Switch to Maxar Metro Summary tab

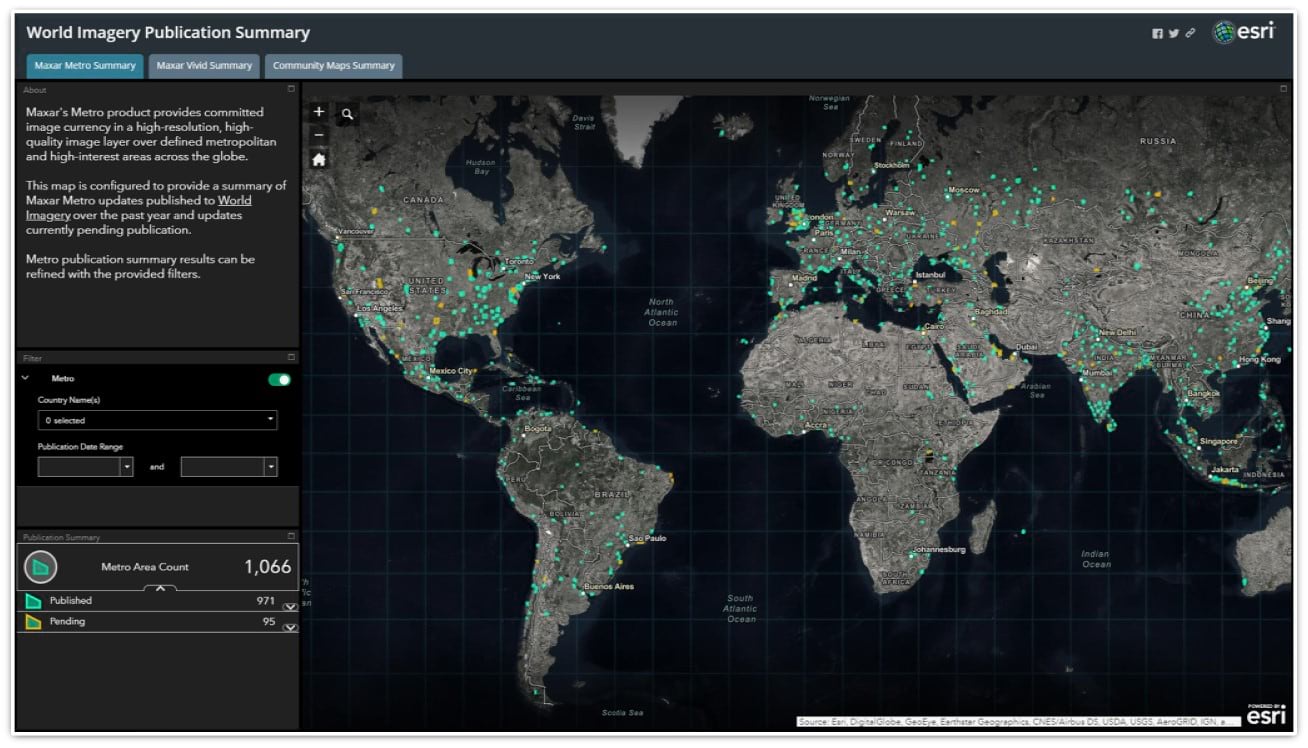coord(85,66)
